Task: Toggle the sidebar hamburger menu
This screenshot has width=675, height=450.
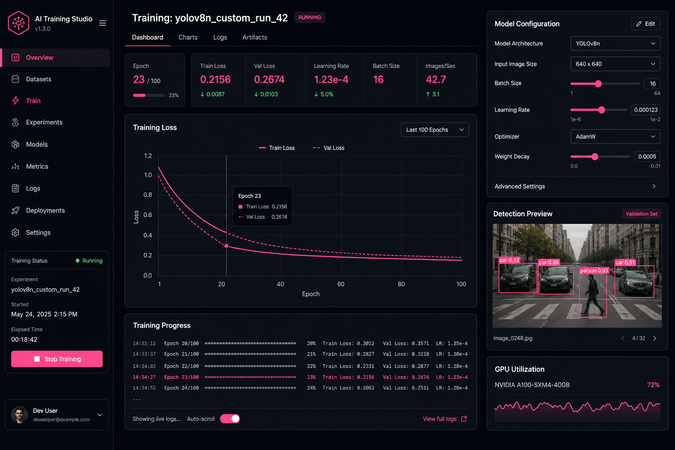Action: 102,23
